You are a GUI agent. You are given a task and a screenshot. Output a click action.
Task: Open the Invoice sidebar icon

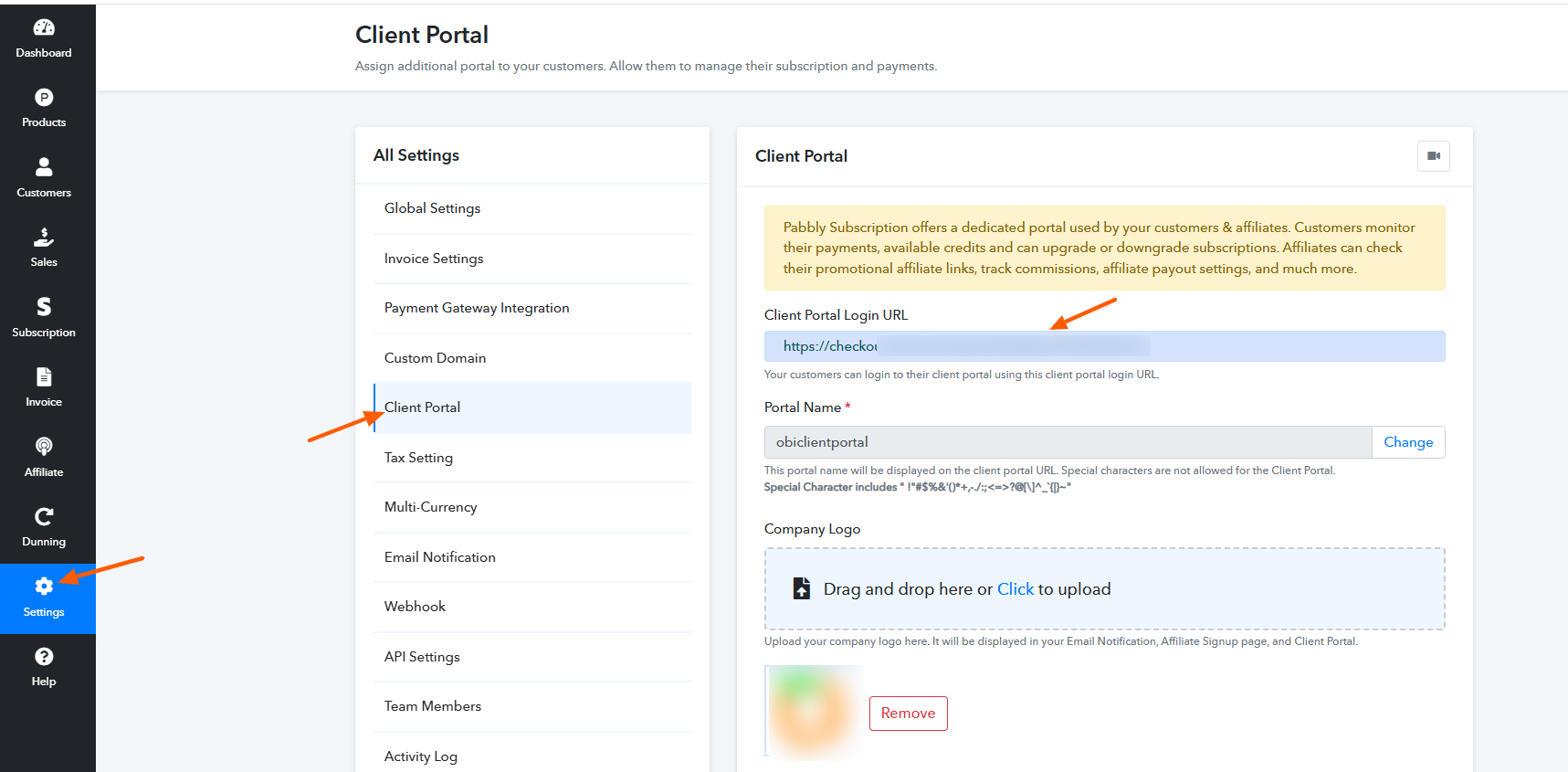point(44,377)
